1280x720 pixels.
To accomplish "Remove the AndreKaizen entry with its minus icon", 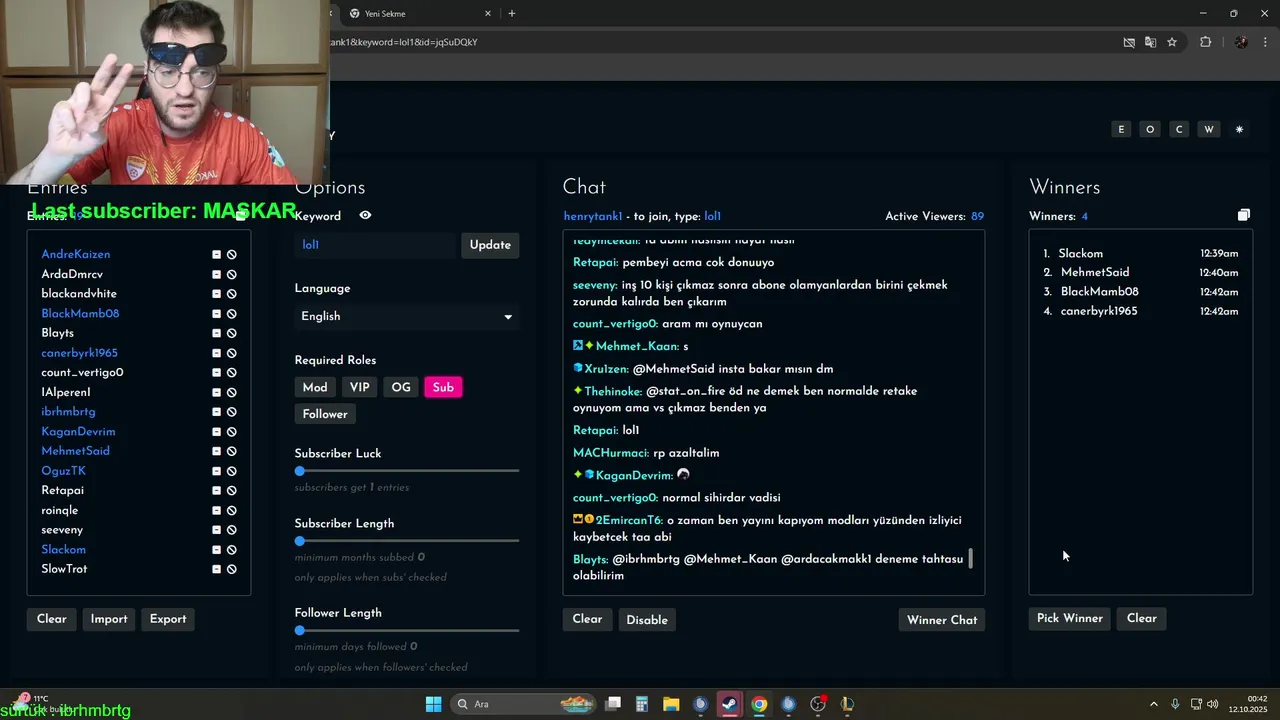I will 216,255.
